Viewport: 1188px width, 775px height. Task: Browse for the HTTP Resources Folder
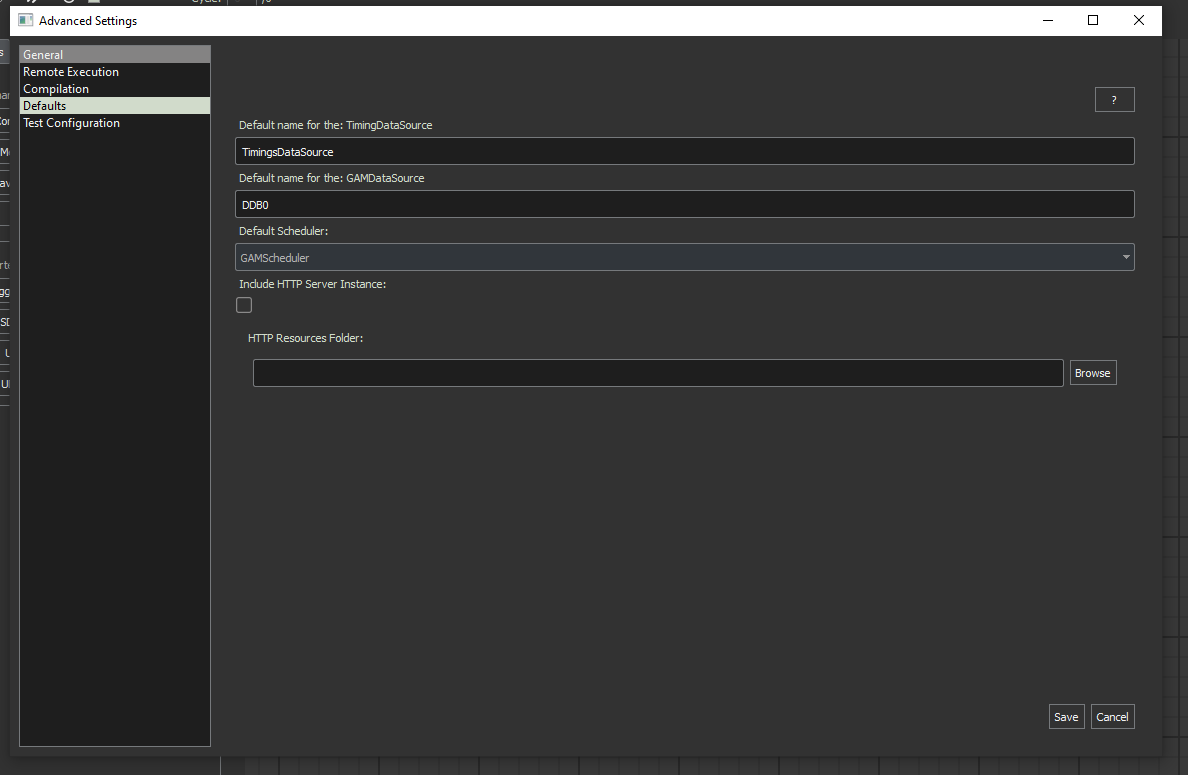(x=1092, y=373)
